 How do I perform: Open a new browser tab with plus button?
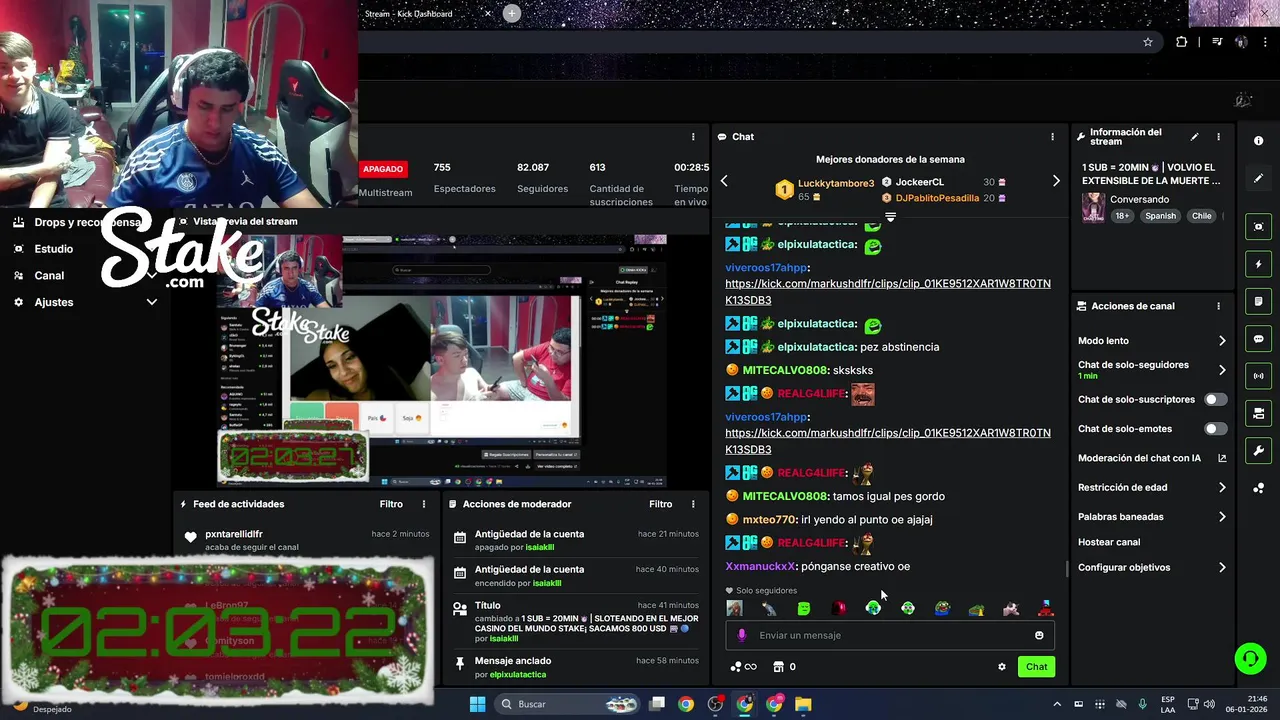click(512, 13)
